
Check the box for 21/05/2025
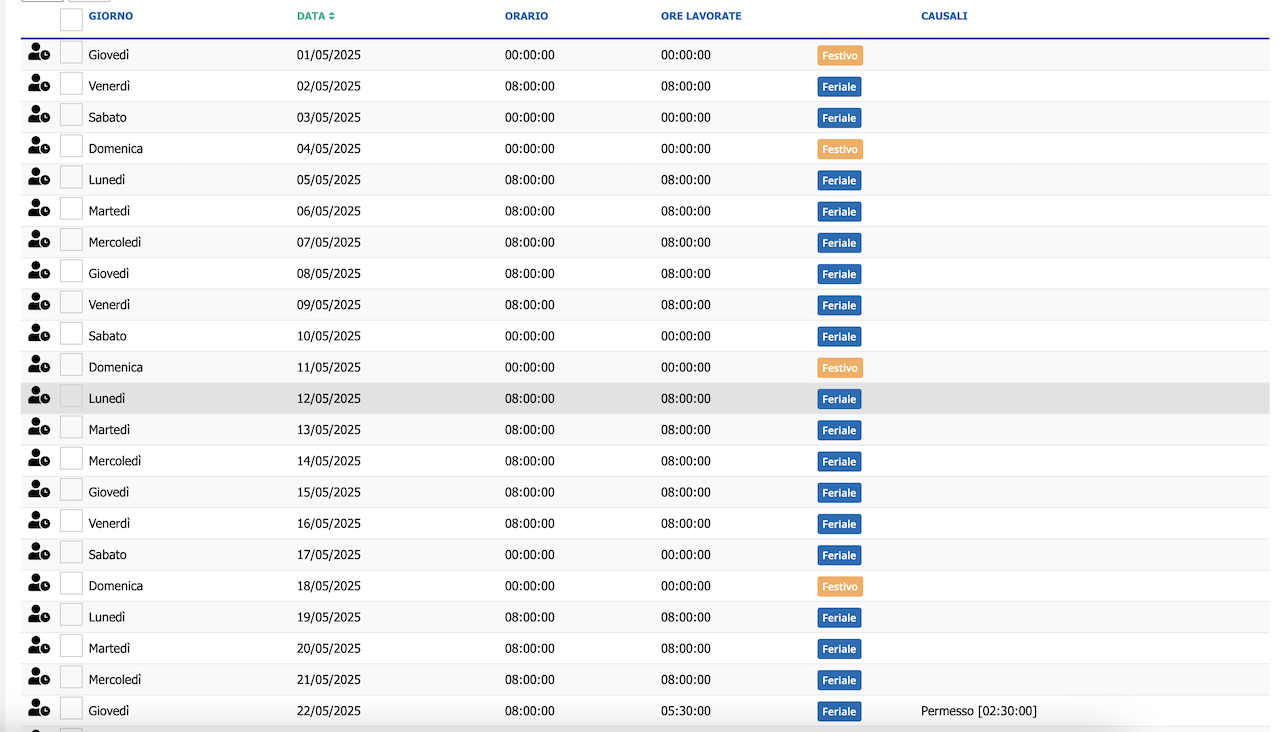[71, 677]
